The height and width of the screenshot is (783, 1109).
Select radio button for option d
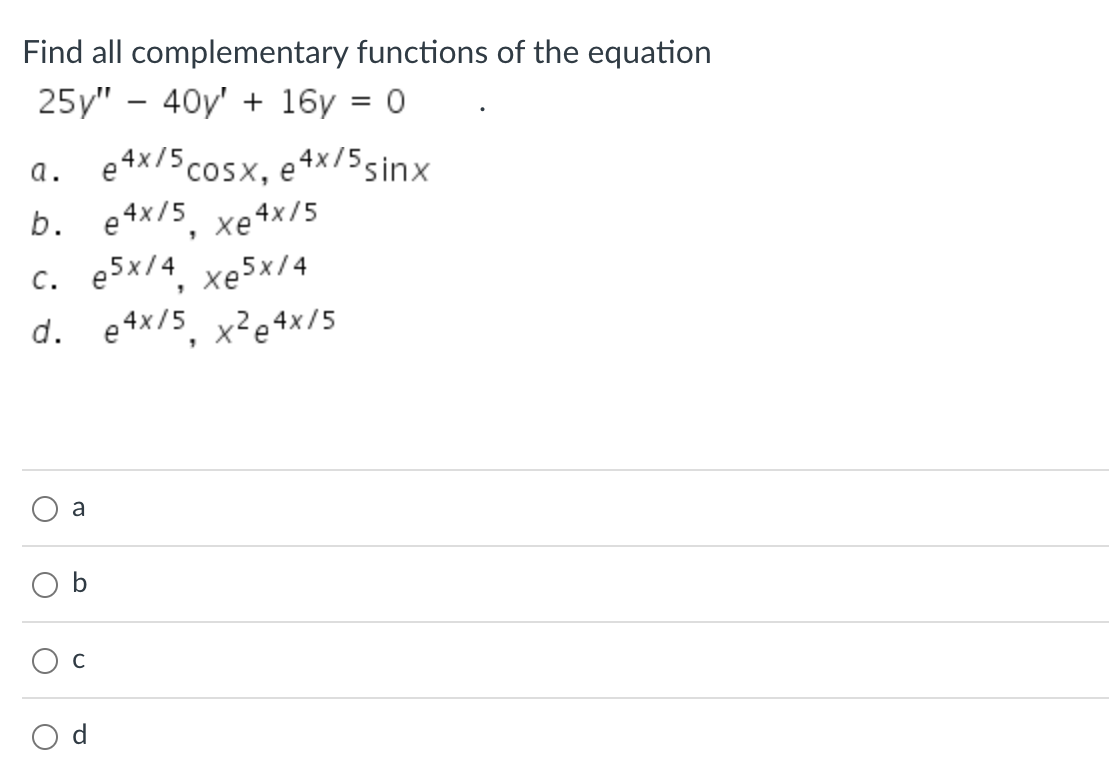click(45, 736)
